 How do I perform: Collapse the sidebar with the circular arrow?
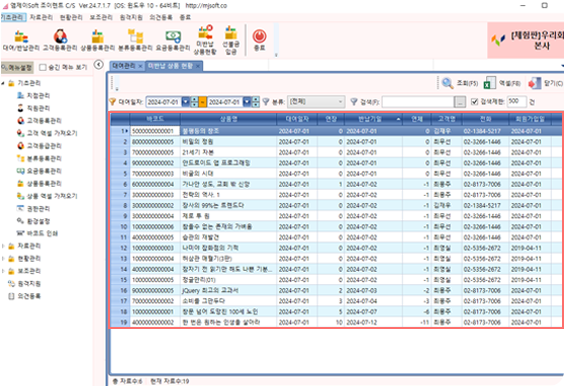(99, 64)
